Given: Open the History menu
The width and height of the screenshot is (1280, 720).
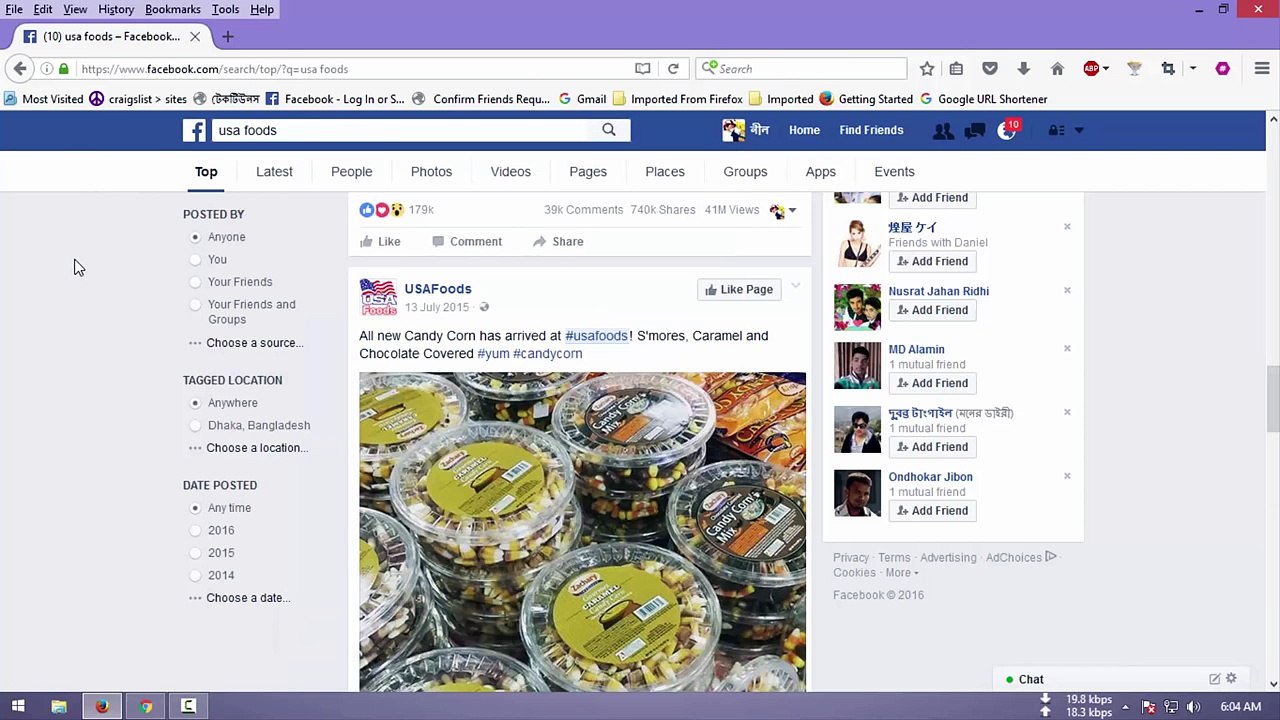Looking at the screenshot, I should pyautogui.click(x=116, y=9).
